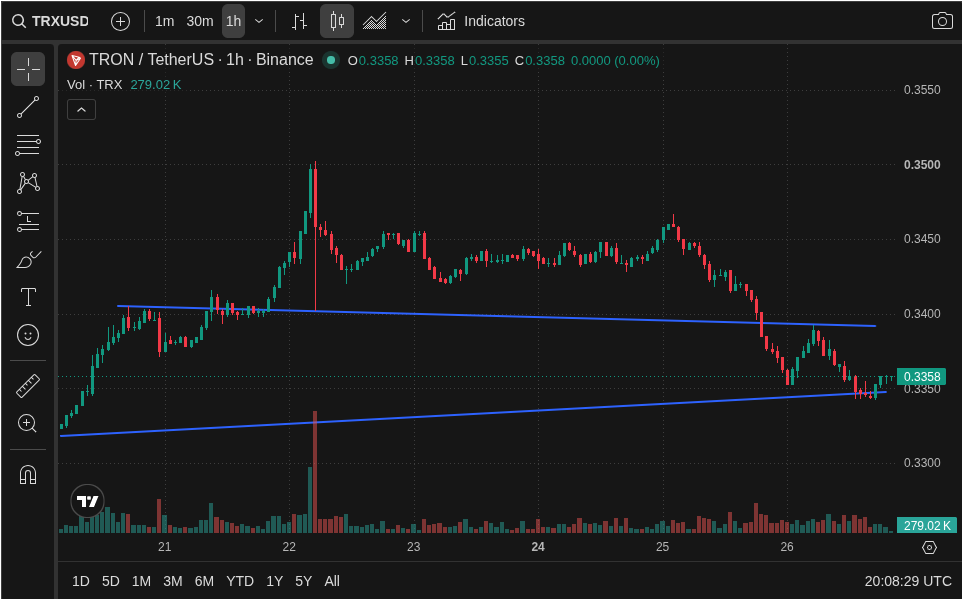Select the upper blue trend line
This screenshot has height=599, width=962.
(496, 316)
